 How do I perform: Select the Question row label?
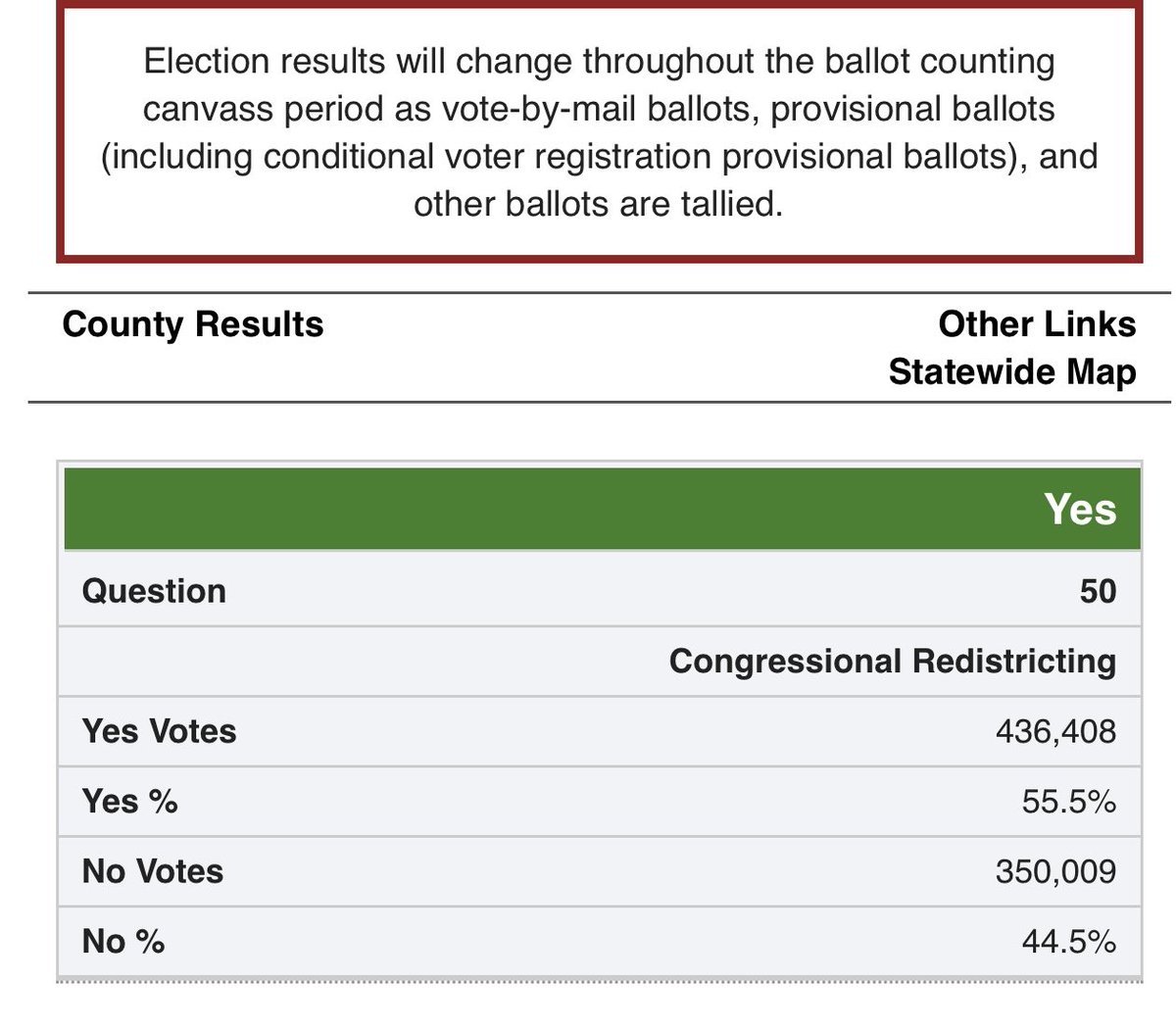[154, 591]
